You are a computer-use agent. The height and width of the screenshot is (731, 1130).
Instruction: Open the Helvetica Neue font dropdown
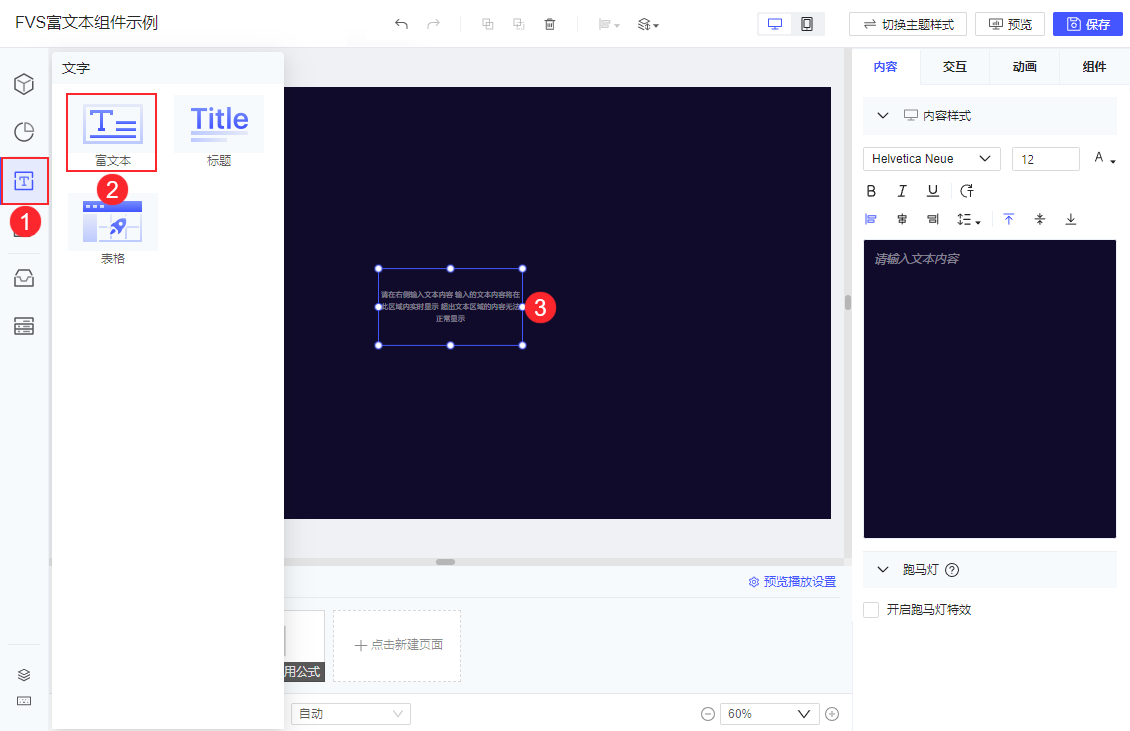(932, 159)
